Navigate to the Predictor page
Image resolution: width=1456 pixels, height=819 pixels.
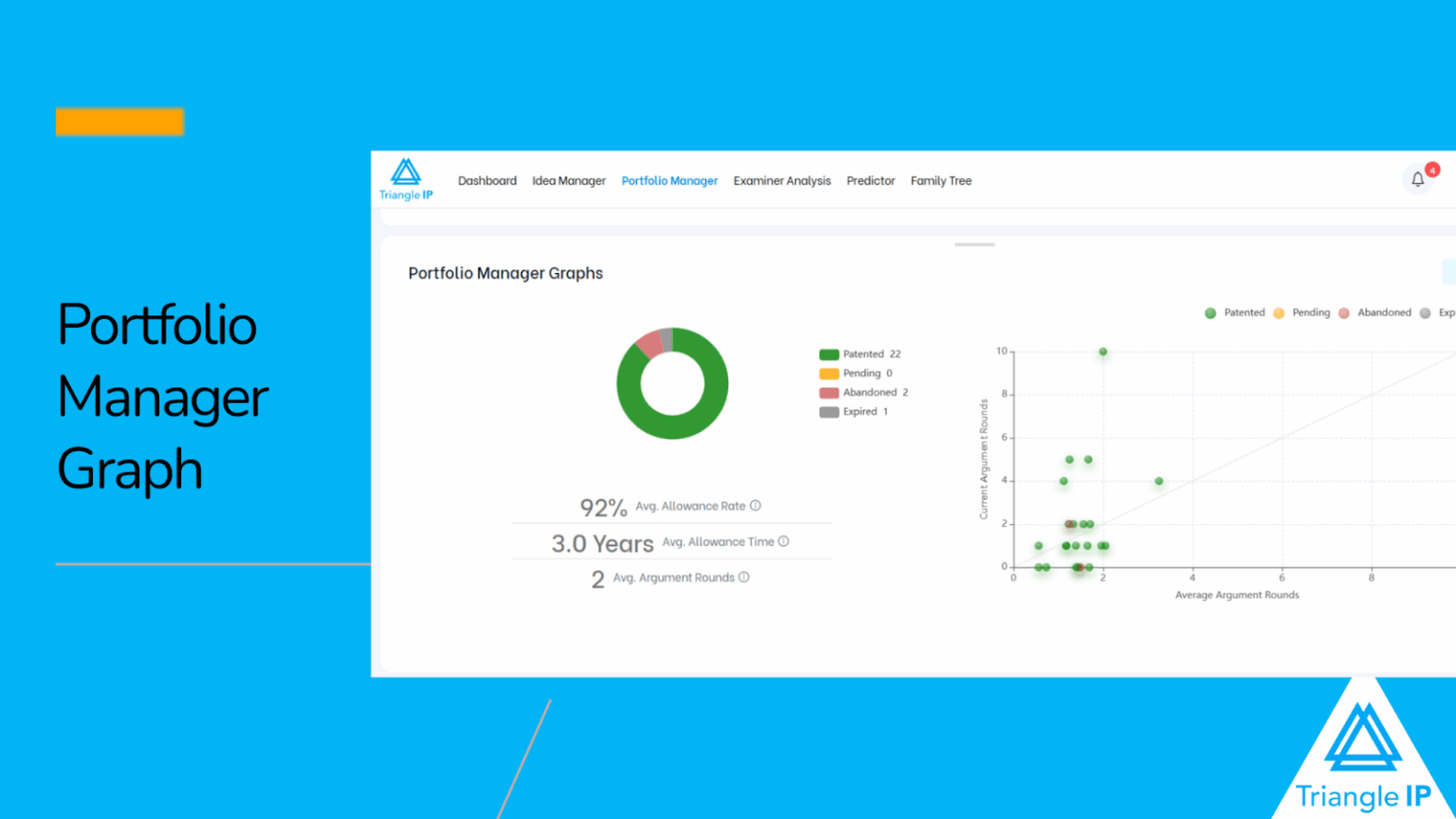click(x=870, y=181)
